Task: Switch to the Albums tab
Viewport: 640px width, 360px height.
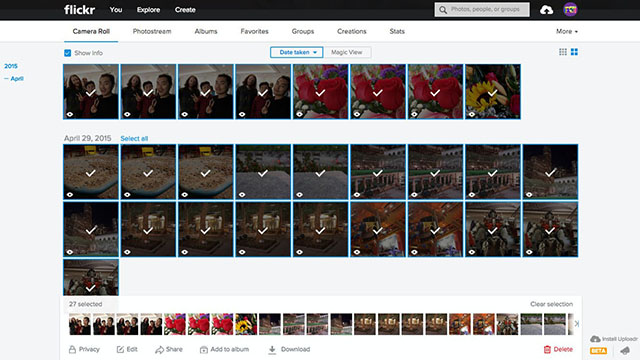Action: 206,31
